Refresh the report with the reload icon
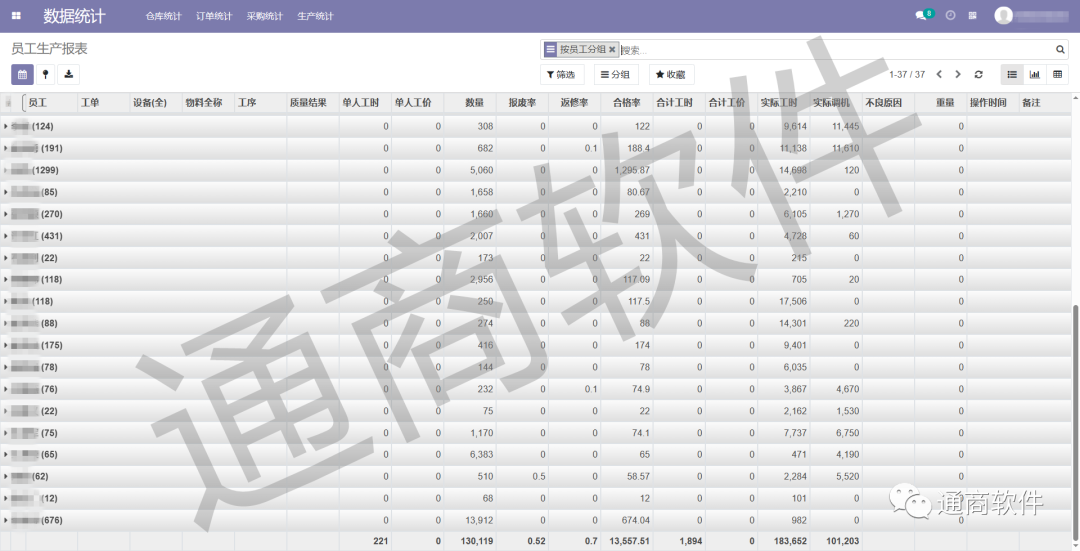Screen dimensions: 1080x551 pyautogui.click(x=978, y=75)
